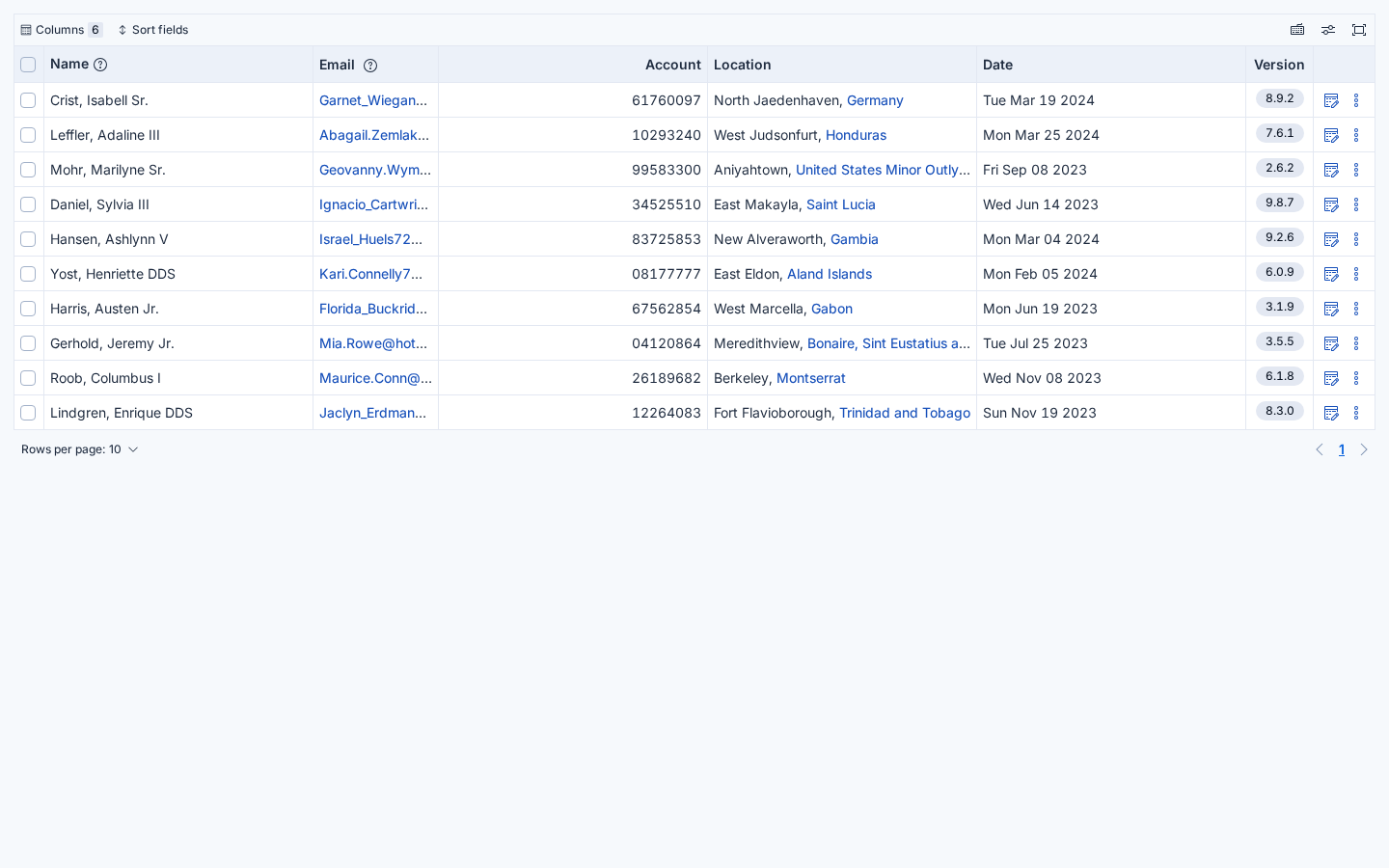The height and width of the screenshot is (868, 1389).
Task: Check the Hansen, Ashlynn V row checkbox
Action: pos(28,239)
